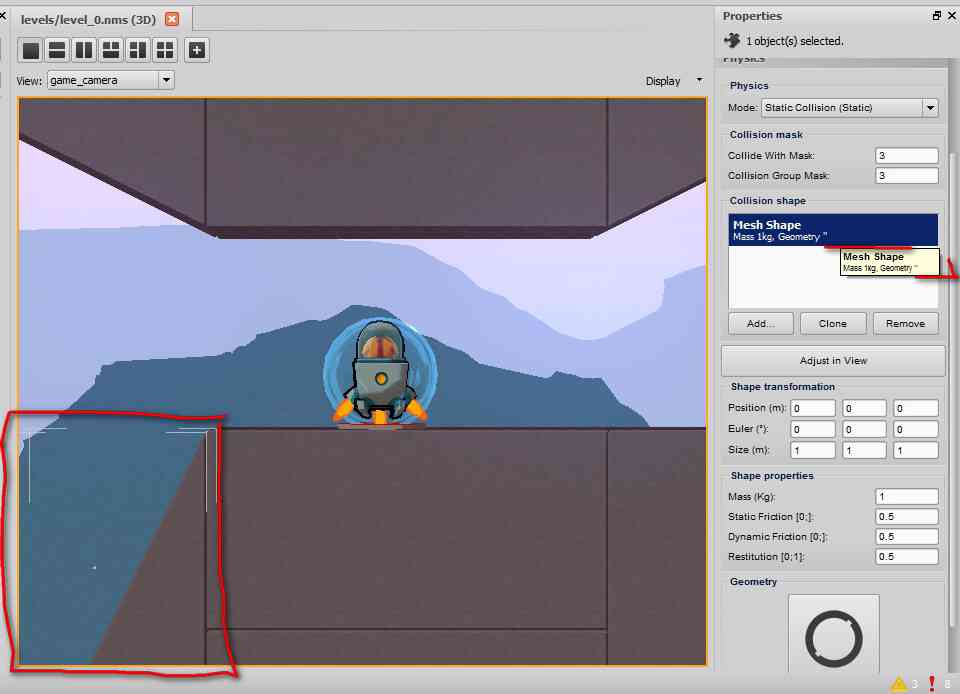Close the level_0.nms tab
This screenshot has width=960, height=694.
pyautogui.click(x=173, y=19)
